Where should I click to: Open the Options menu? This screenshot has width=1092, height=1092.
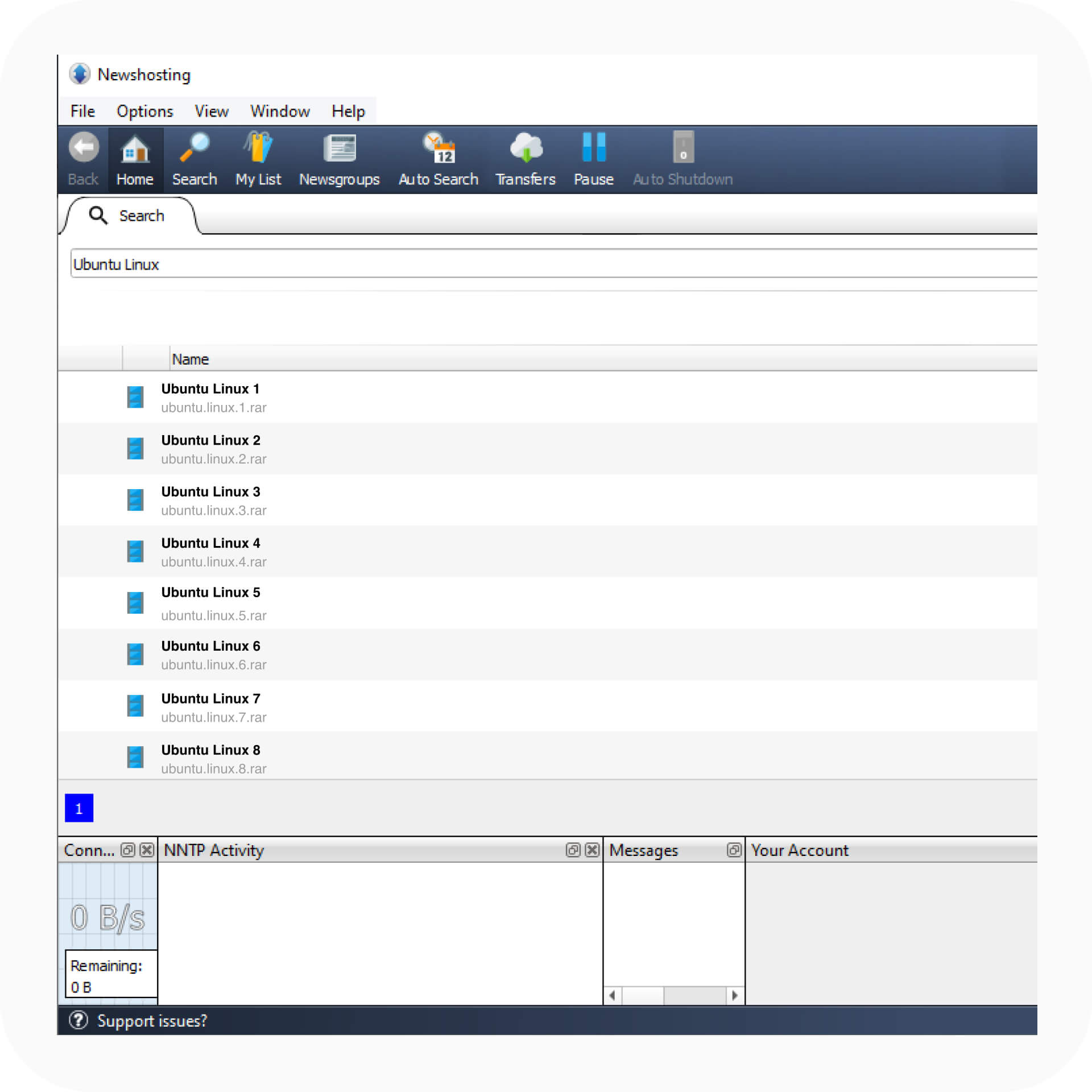[x=144, y=111]
